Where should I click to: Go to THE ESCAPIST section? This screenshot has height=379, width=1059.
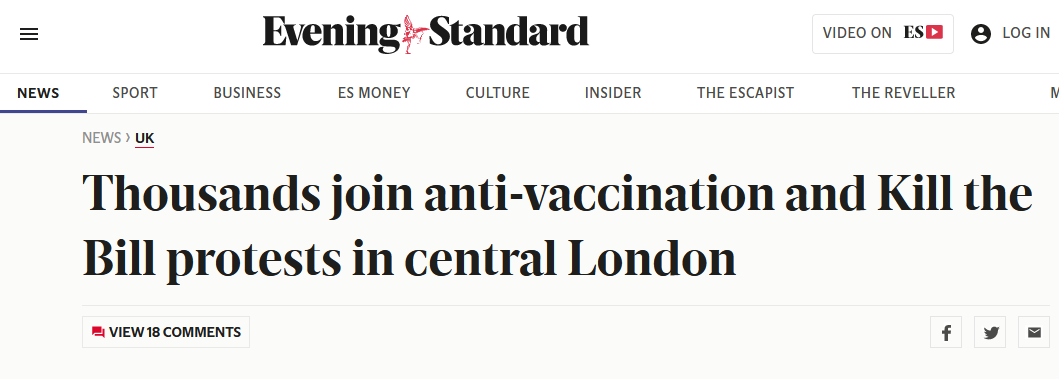coord(746,93)
